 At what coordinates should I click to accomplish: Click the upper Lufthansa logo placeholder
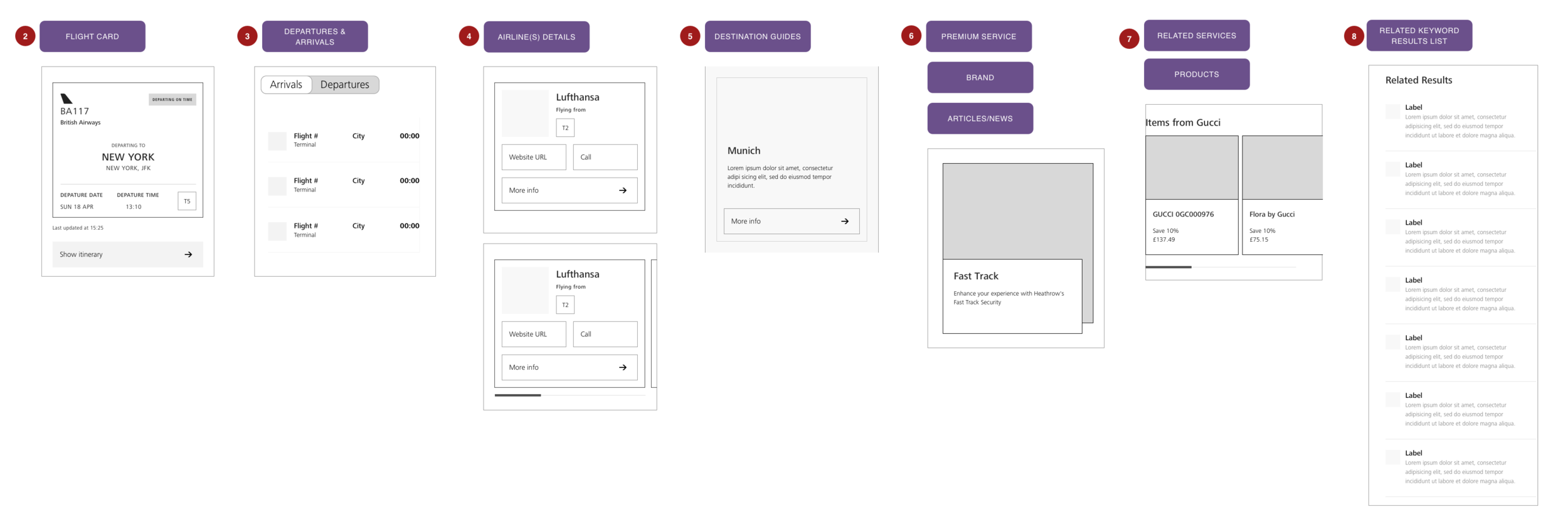(x=526, y=114)
